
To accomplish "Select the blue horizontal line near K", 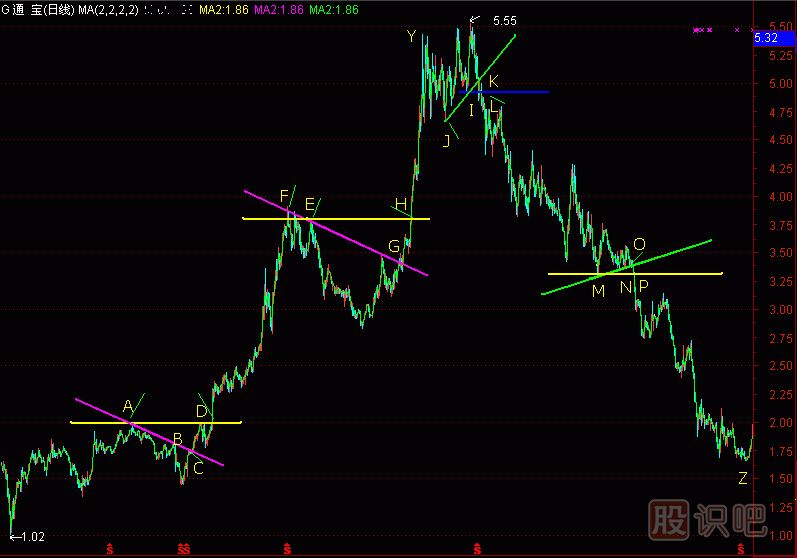I will pos(520,92).
